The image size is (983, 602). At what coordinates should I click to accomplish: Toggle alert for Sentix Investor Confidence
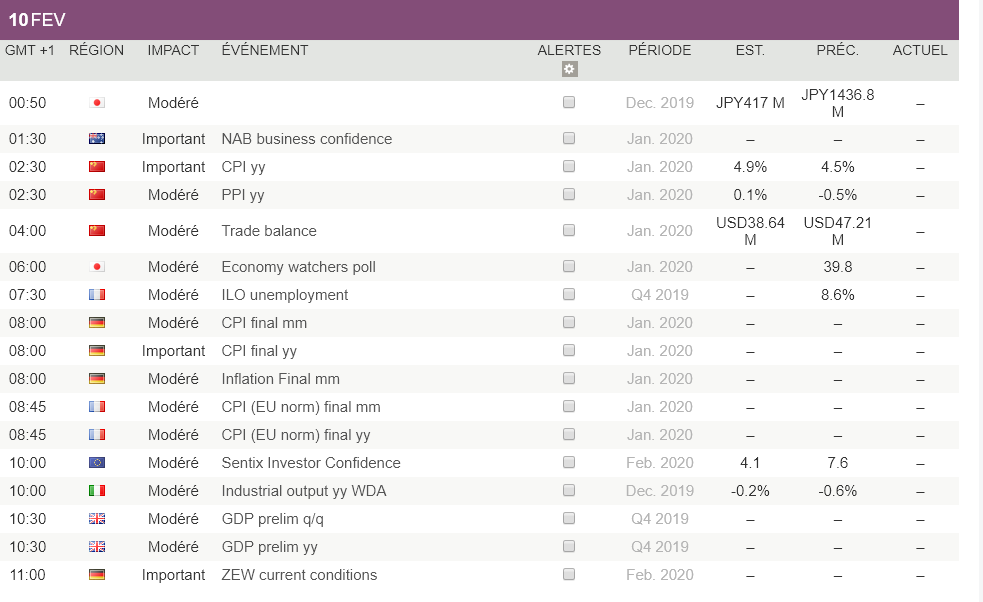pyautogui.click(x=569, y=463)
